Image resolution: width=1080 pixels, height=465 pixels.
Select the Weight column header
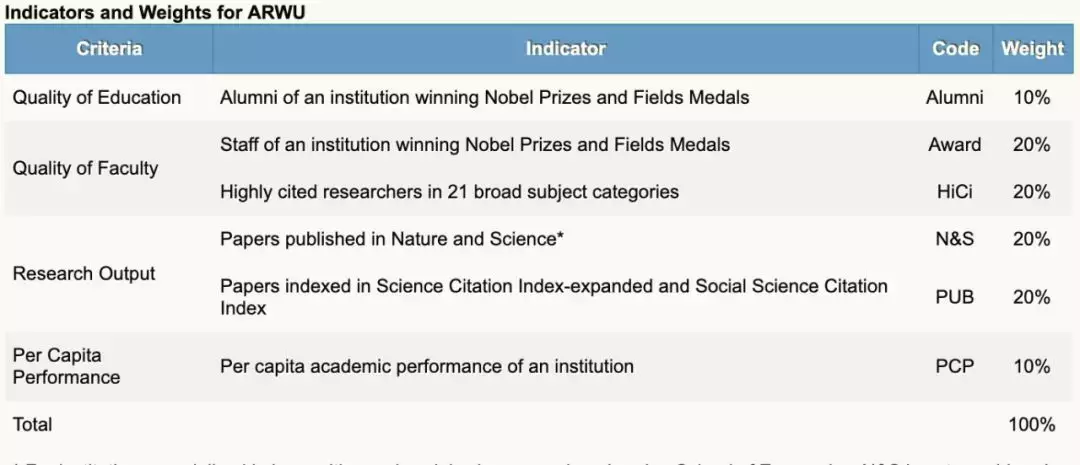click(1032, 49)
